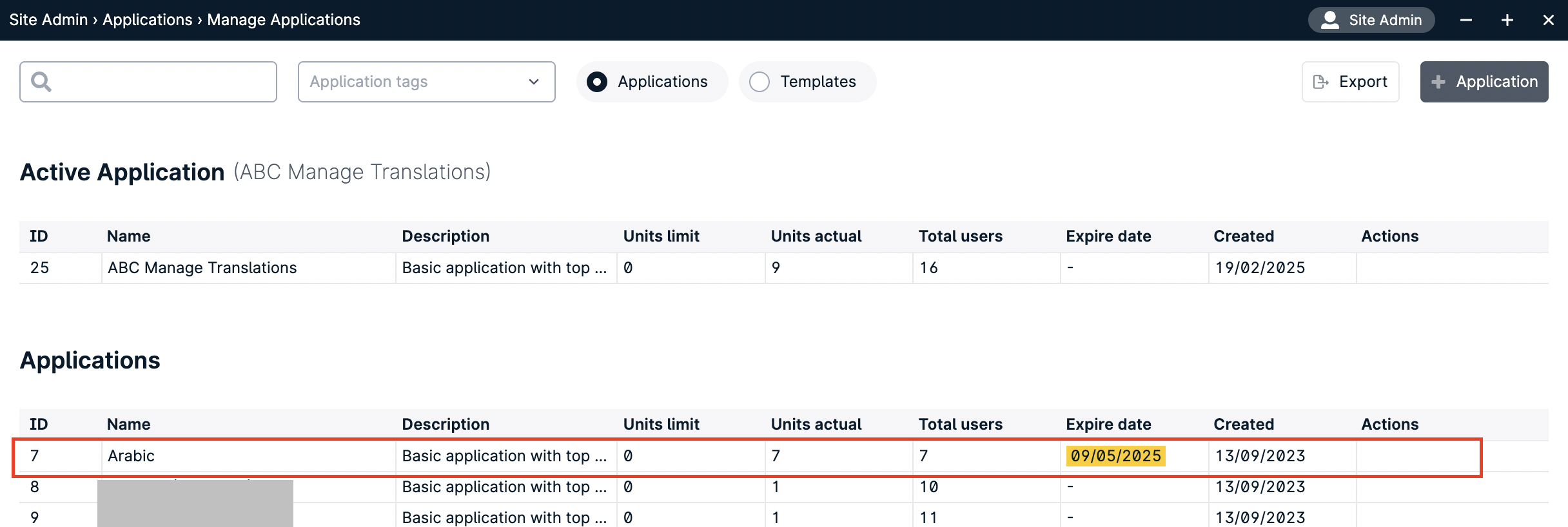Click the plus icon on the Application button
The width and height of the screenshot is (1568, 527).
pyautogui.click(x=1438, y=82)
